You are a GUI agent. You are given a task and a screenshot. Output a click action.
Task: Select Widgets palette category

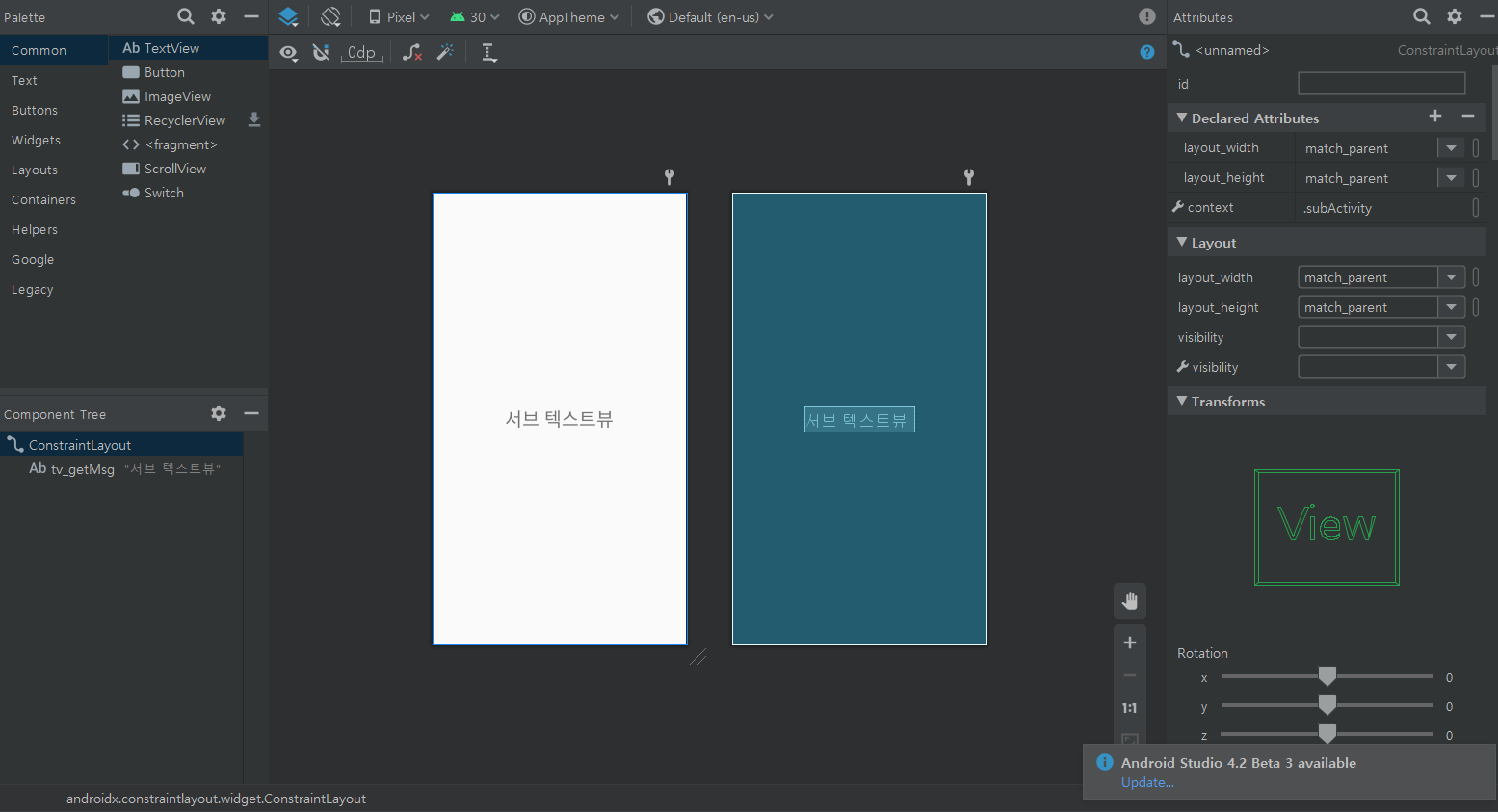[54, 140]
